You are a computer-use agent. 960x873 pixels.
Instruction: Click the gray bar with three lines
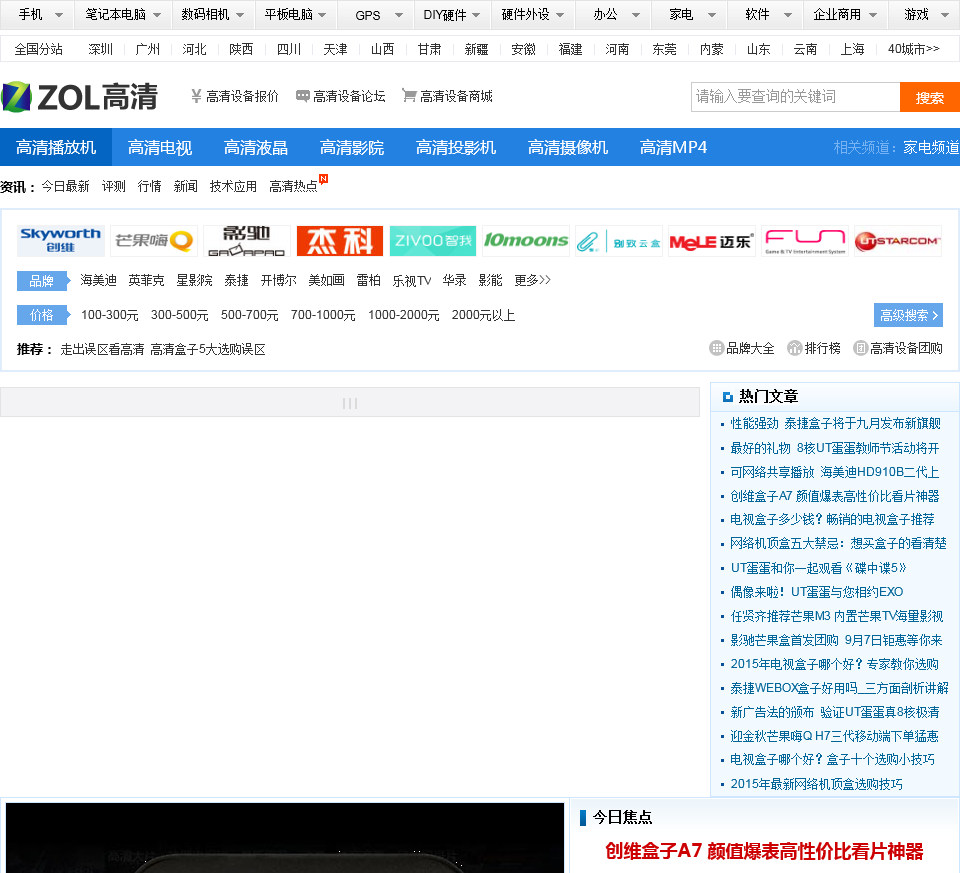pyautogui.click(x=350, y=402)
